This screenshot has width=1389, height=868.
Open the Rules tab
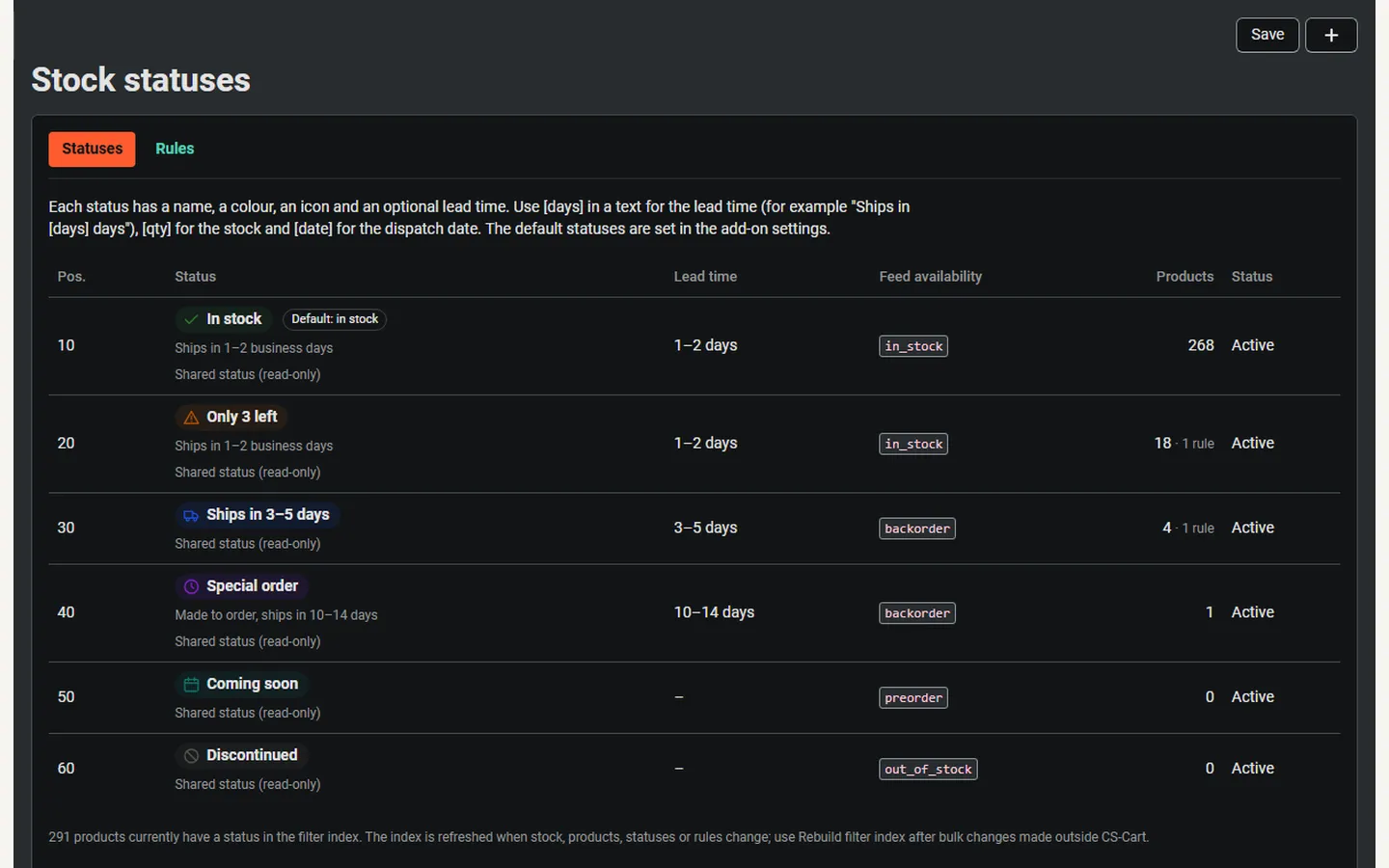click(x=175, y=149)
